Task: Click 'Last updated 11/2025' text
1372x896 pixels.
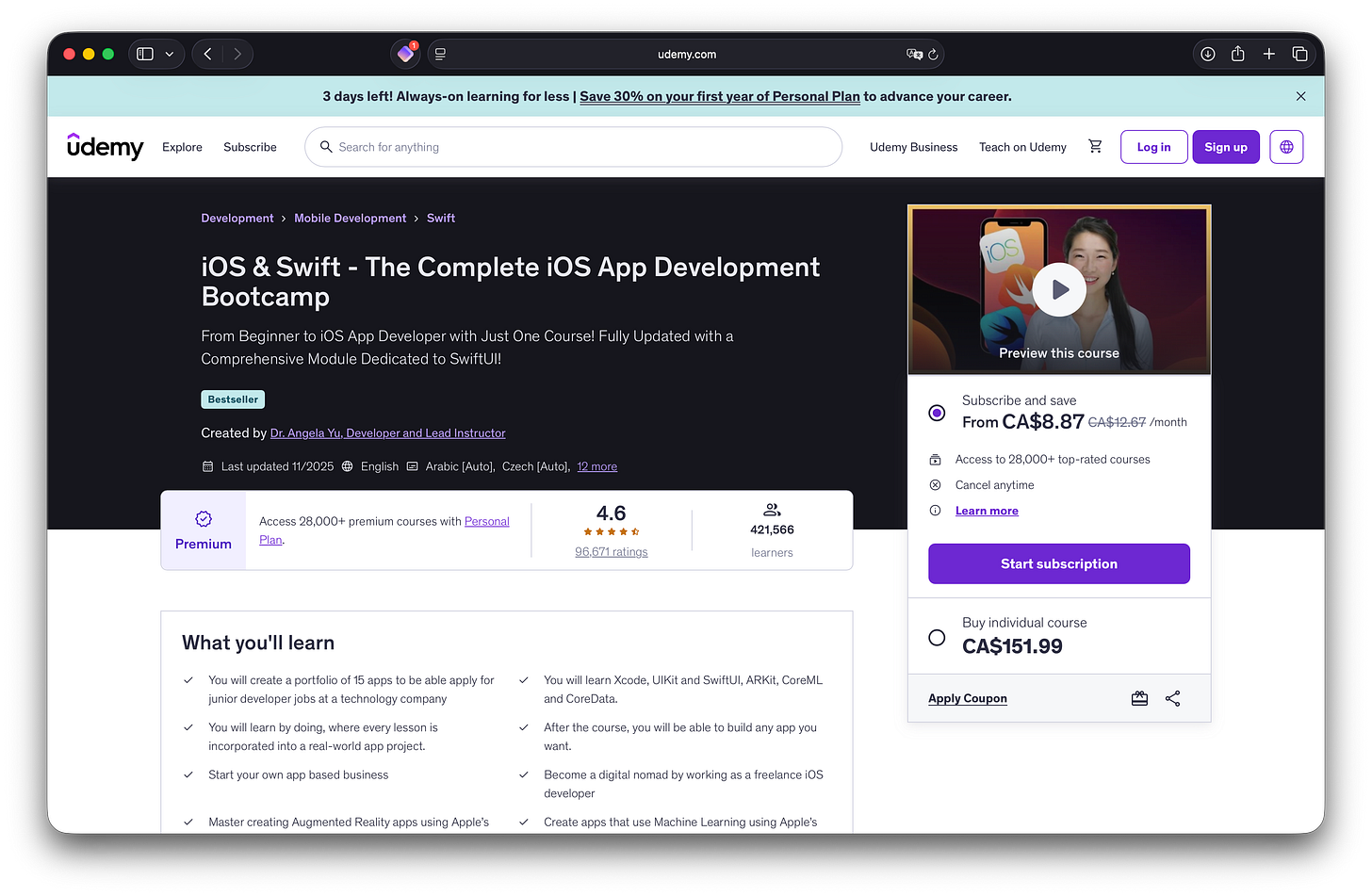Action: (277, 466)
